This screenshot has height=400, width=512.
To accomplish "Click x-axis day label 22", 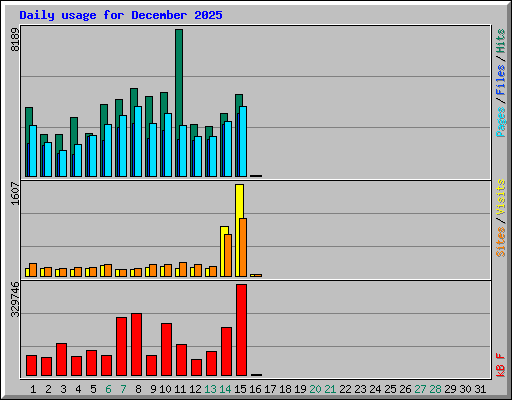I will point(345,389).
